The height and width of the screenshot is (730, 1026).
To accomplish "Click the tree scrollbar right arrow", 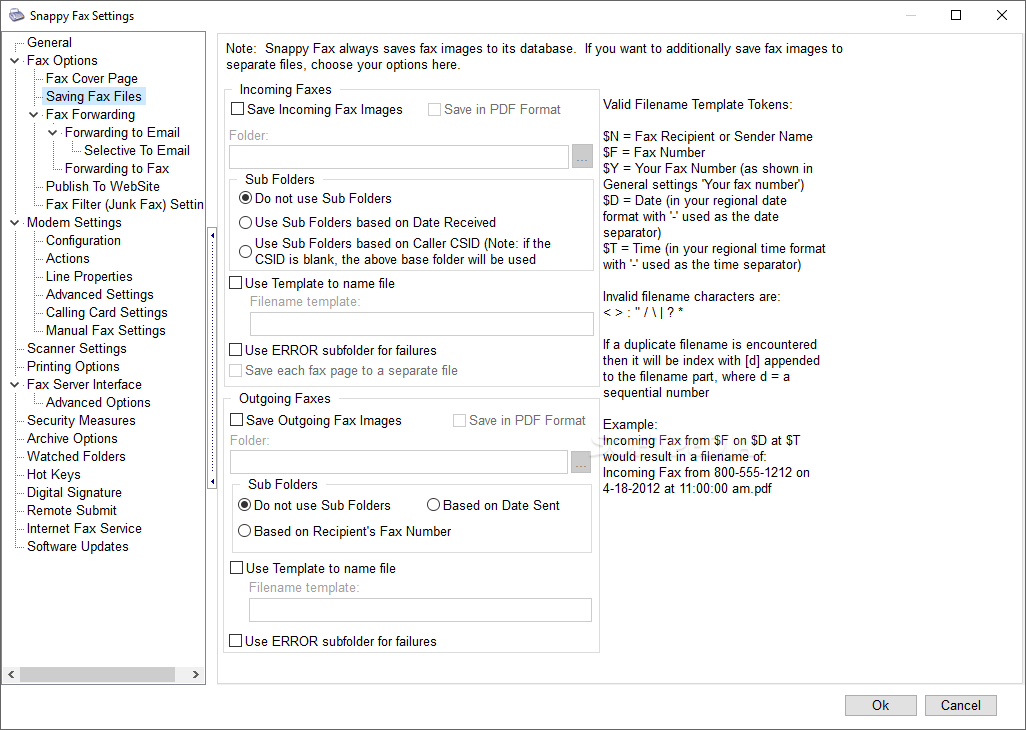I will [196, 674].
